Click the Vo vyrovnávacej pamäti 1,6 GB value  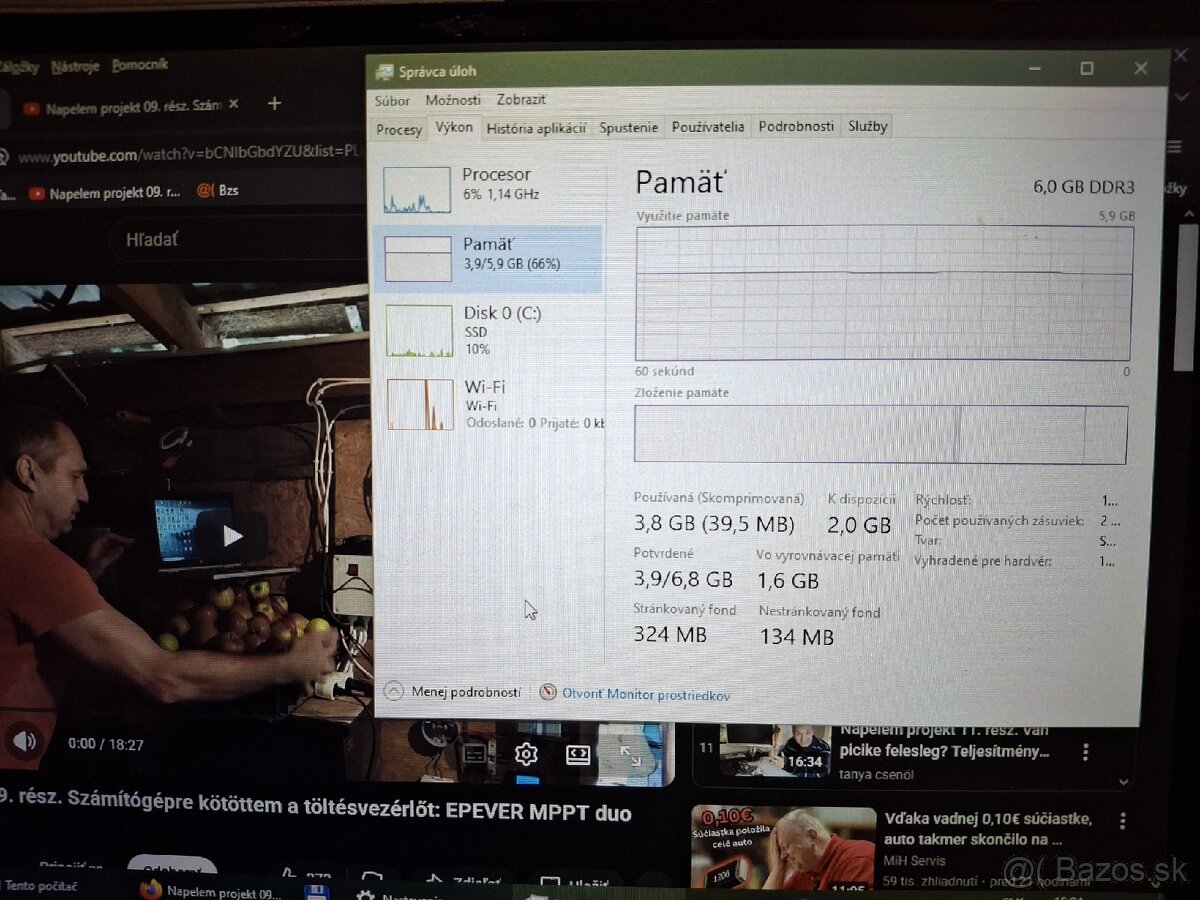(x=788, y=580)
